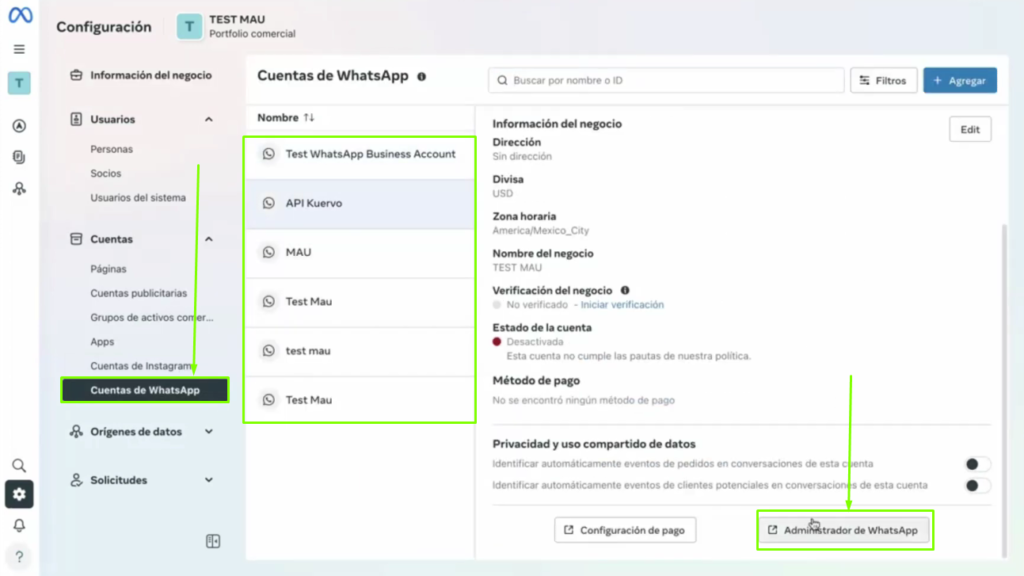
Task: Select the settings gear icon in left rail
Action: click(x=19, y=494)
